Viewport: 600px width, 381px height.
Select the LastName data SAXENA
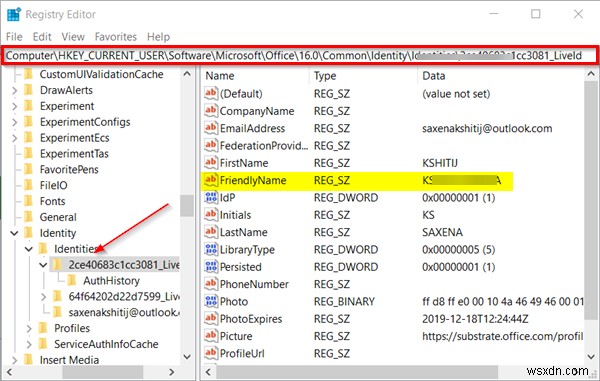442,232
